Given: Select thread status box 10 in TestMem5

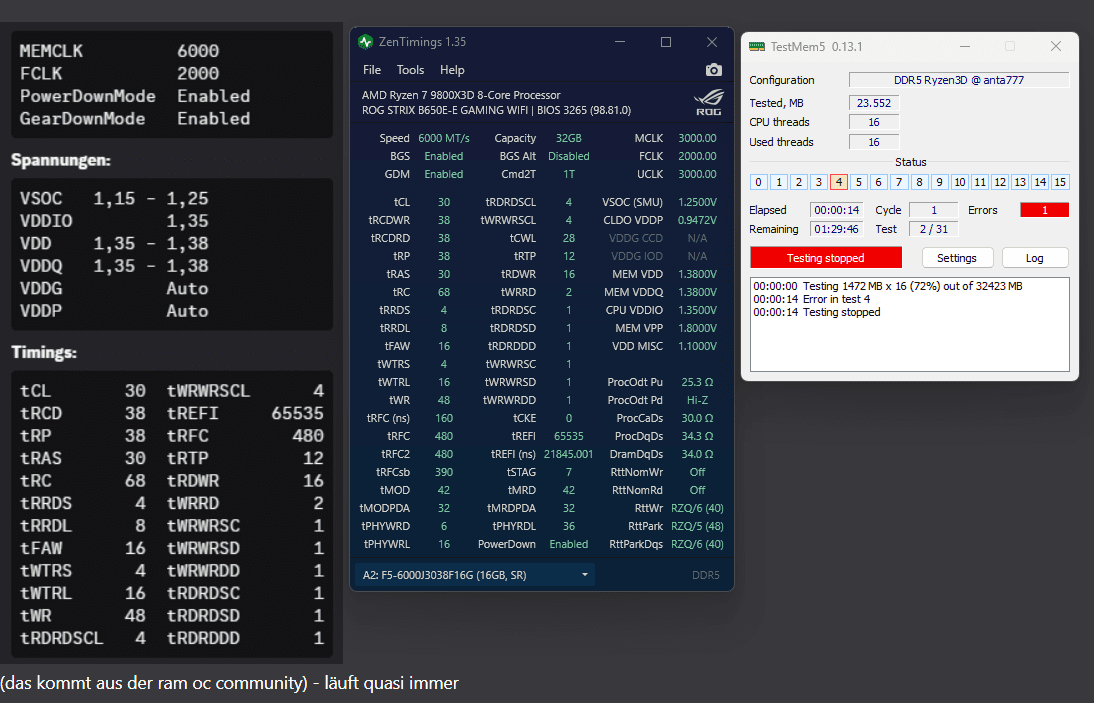Looking at the screenshot, I should pos(959,182).
